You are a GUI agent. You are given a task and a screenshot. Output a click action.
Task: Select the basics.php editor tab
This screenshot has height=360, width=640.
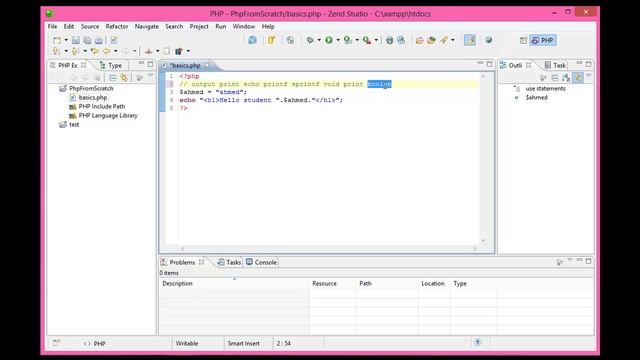coord(185,65)
